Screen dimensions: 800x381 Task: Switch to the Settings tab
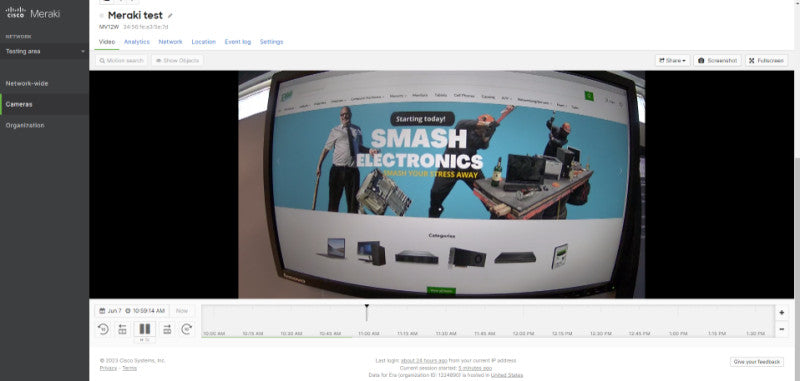271,42
